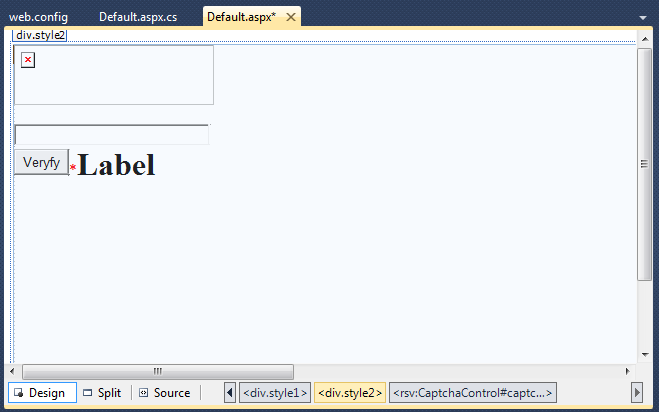Open the Default.aspx.cs tab
Image resolution: width=659 pixels, height=412 pixels.
(x=138, y=17)
